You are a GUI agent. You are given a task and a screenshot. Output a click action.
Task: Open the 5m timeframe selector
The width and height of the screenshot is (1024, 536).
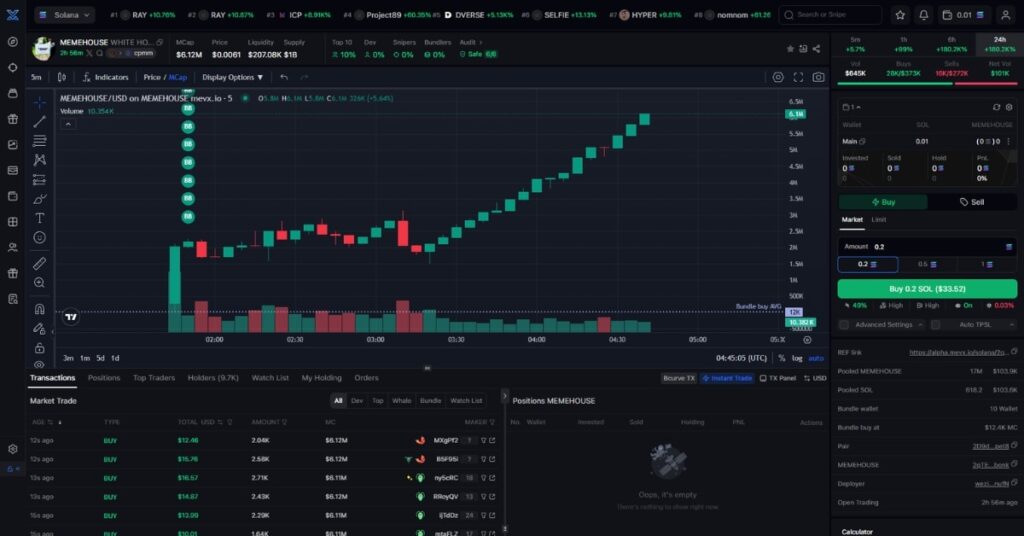pos(37,77)
